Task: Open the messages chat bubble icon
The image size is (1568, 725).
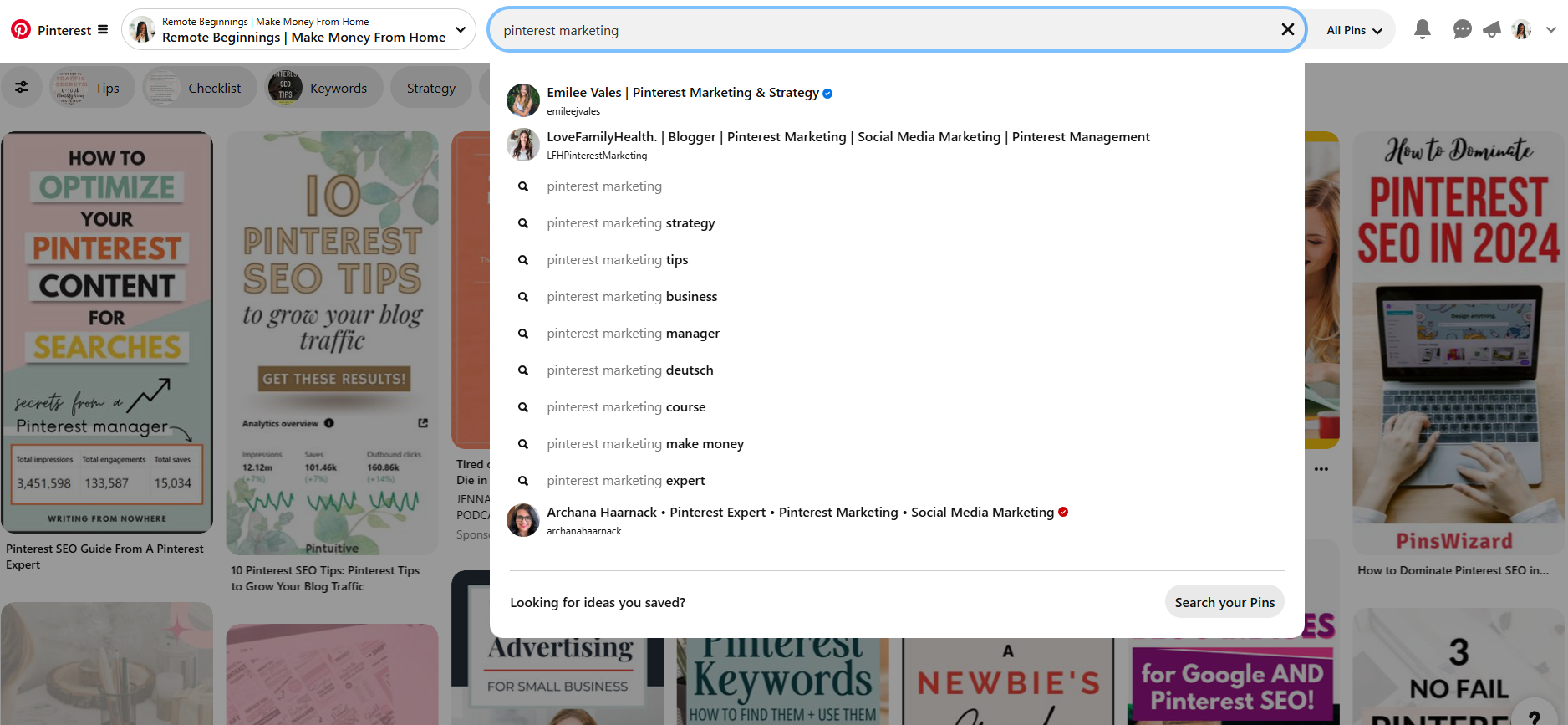Action: tap(1462, 30)
